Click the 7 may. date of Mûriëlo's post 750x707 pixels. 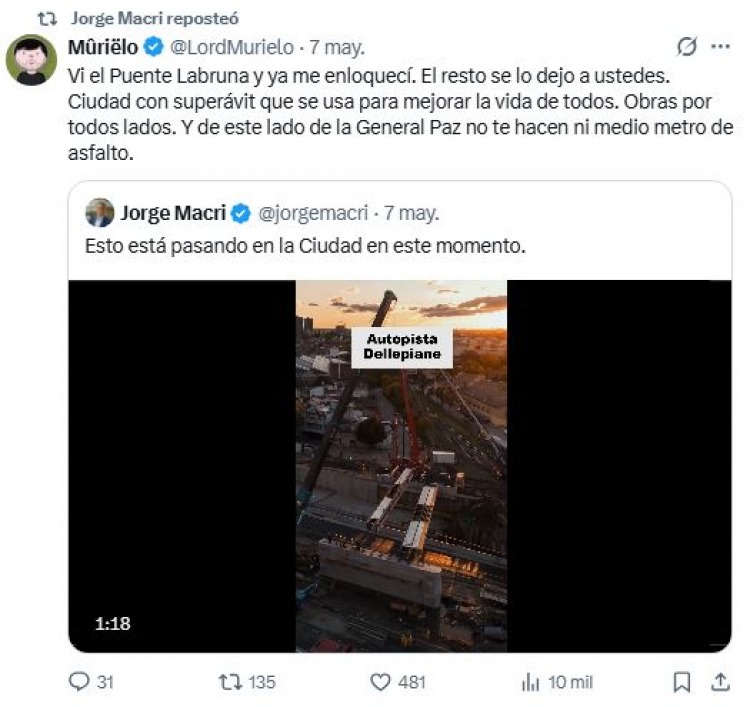(x=337, y=47)
